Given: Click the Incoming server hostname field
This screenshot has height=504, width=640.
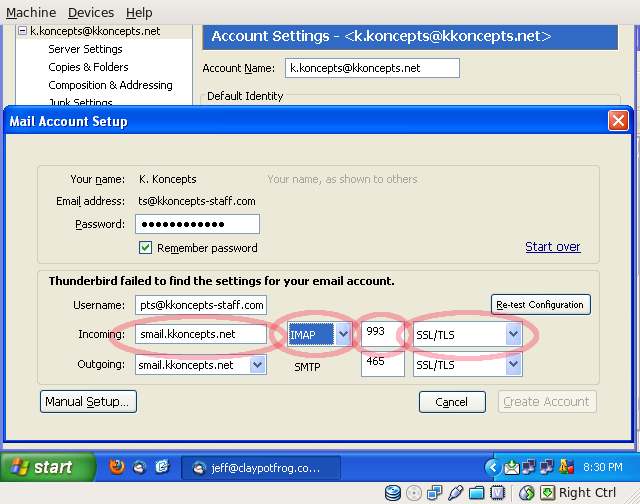Looking at the screenshot, I should pyautogui.click(x=201, y=334).
